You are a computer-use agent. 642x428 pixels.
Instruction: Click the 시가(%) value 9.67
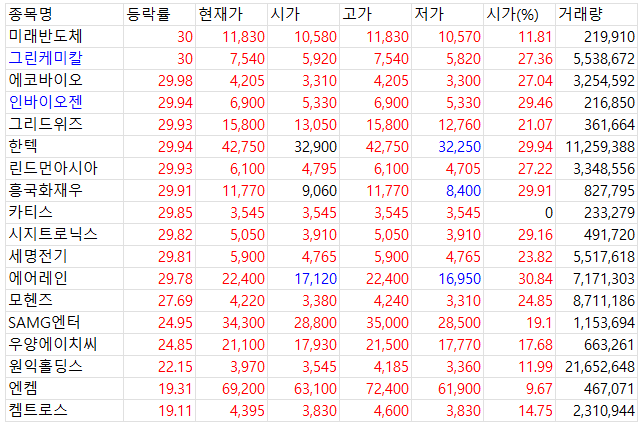[539, 389]
